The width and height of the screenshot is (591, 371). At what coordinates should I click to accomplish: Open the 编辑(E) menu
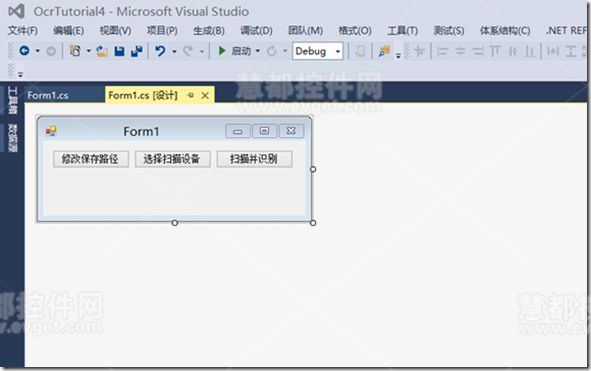point(68,30)
